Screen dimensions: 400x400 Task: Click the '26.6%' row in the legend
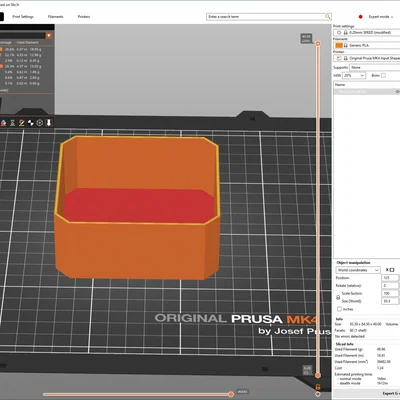(22, 49)
